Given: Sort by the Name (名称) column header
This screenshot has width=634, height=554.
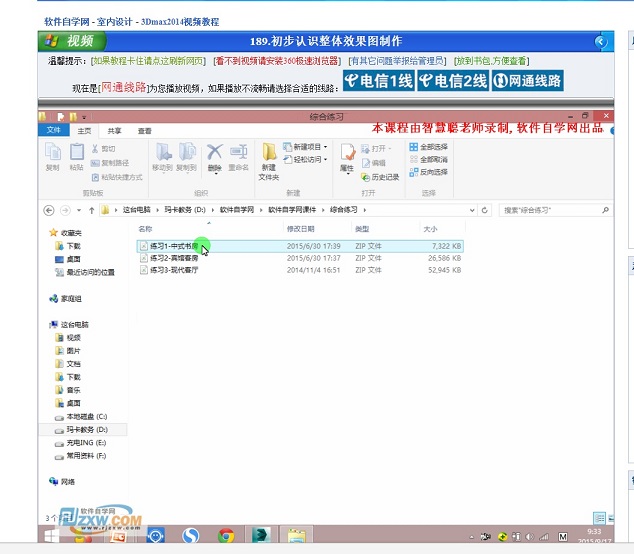Looking at the screenshot, I should coord(145,229).
